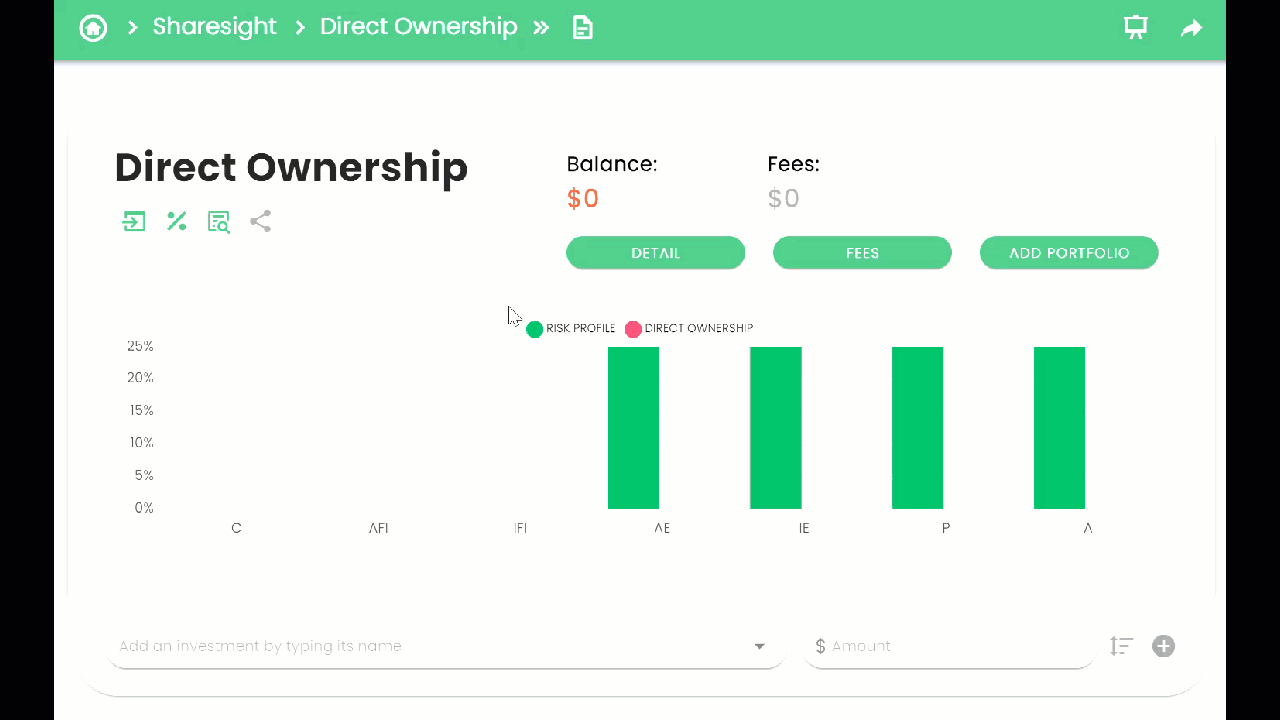Click the 'Direct Ownership' page title
This screenshot has height=720, width=1280.
pyautogui.click(x=291, y=168)
